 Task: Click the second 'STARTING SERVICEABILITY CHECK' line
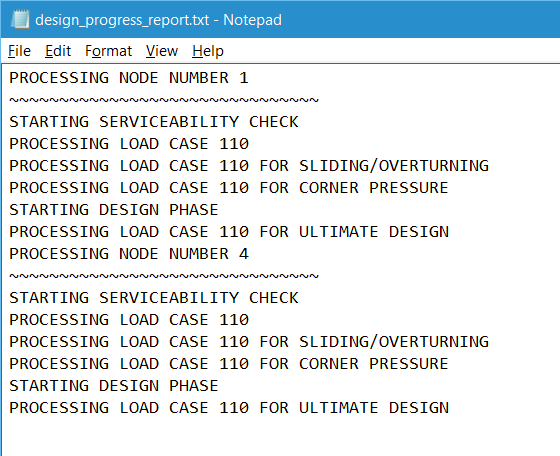[154, 298]
